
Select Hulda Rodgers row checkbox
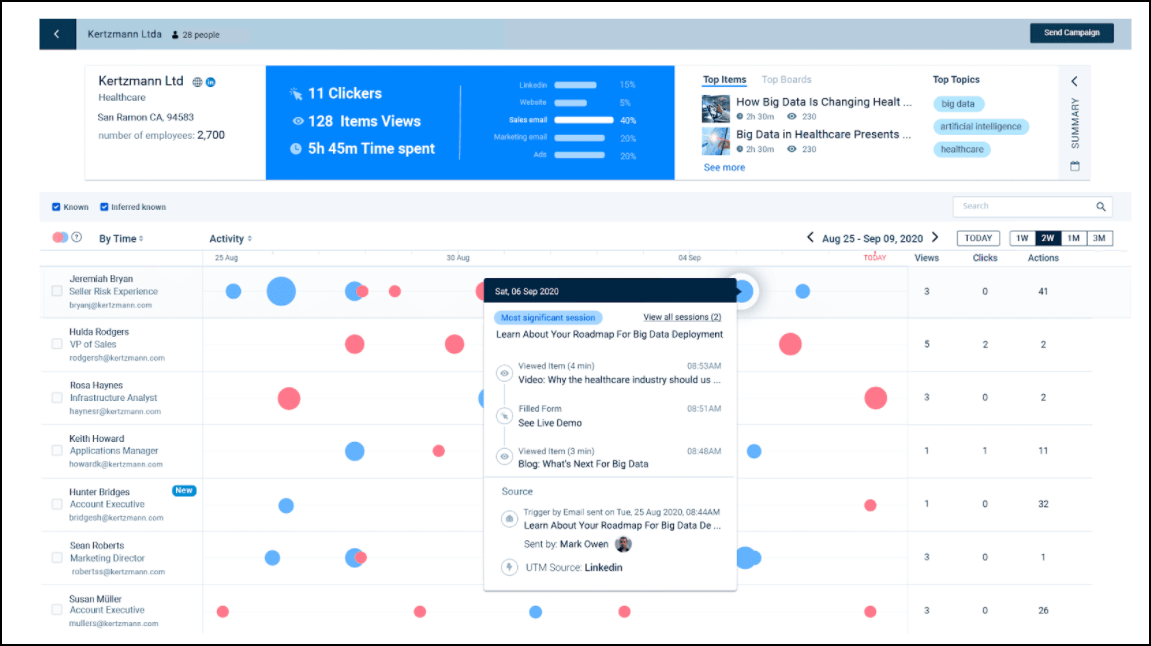[57, 344]
